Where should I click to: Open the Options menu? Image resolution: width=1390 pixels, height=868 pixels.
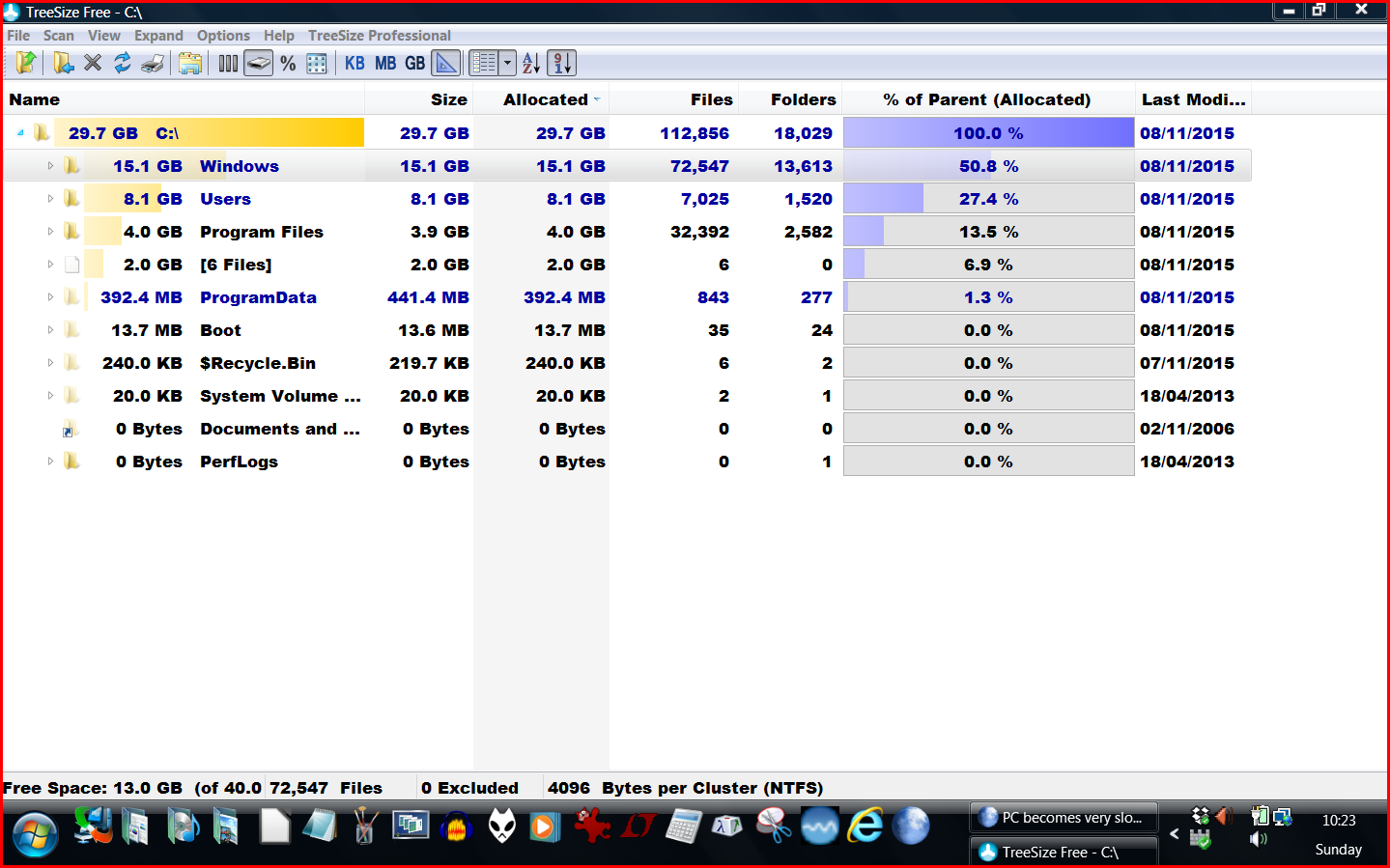click(x=223, y=36)
